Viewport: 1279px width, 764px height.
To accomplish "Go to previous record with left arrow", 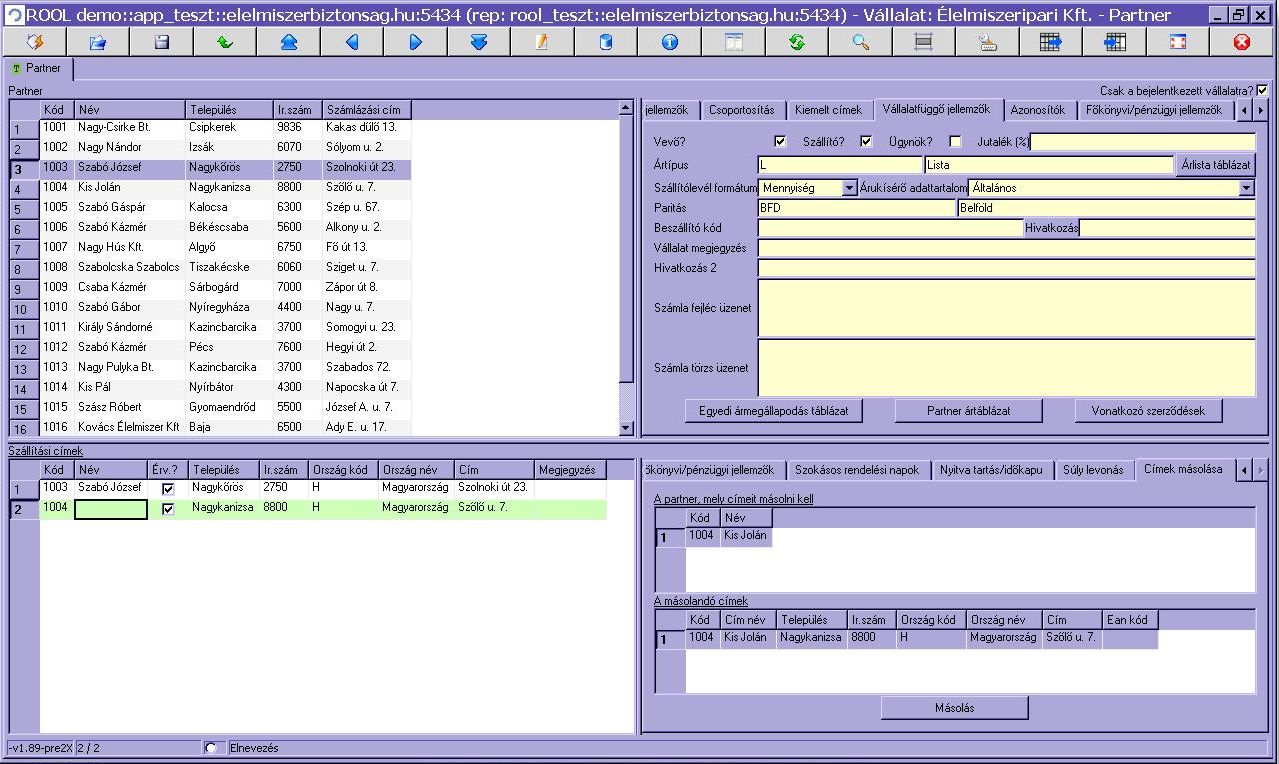I will coord(352,42).
